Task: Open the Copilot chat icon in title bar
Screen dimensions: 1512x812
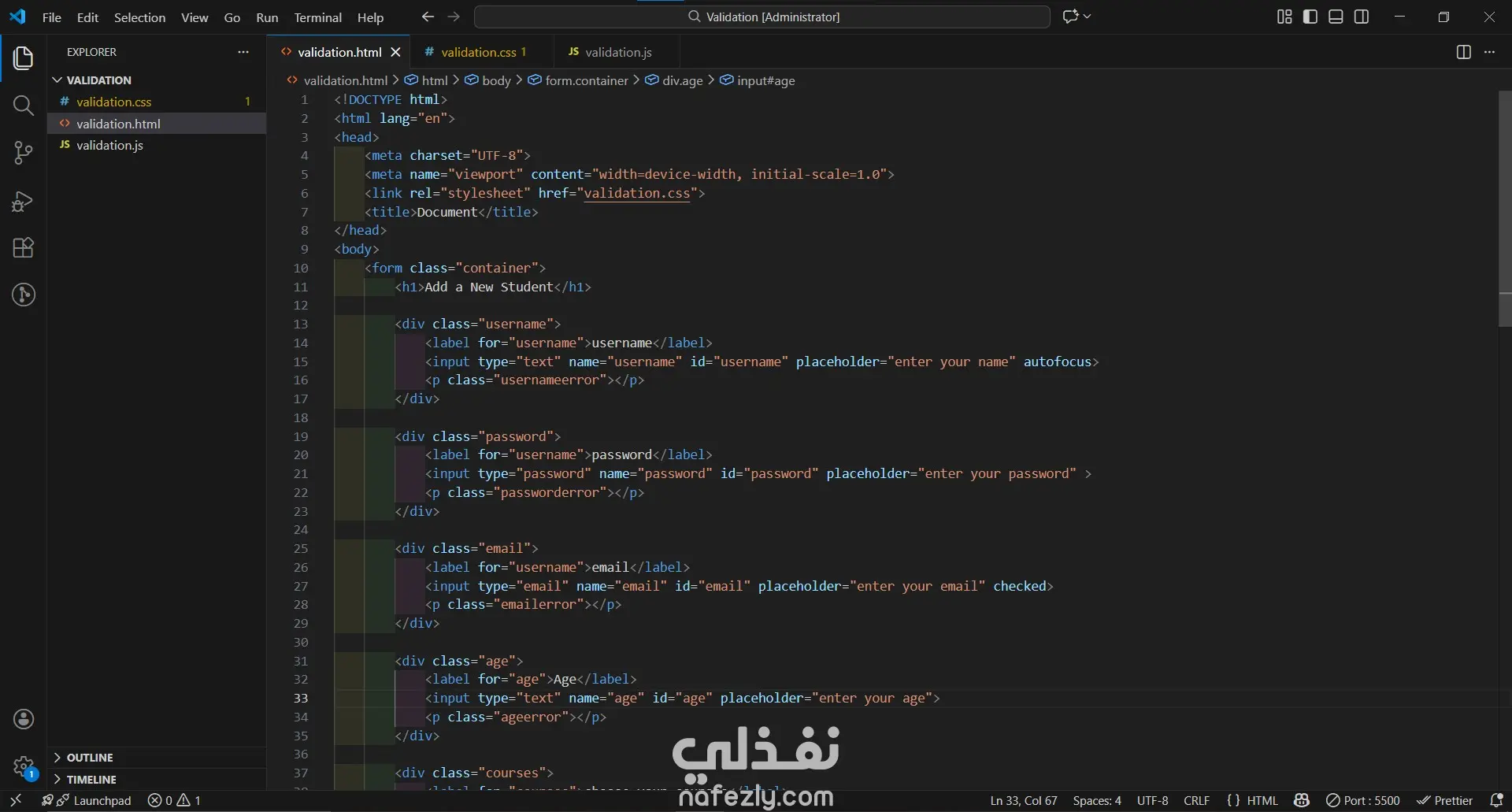Action: [x=1070, y=17]
